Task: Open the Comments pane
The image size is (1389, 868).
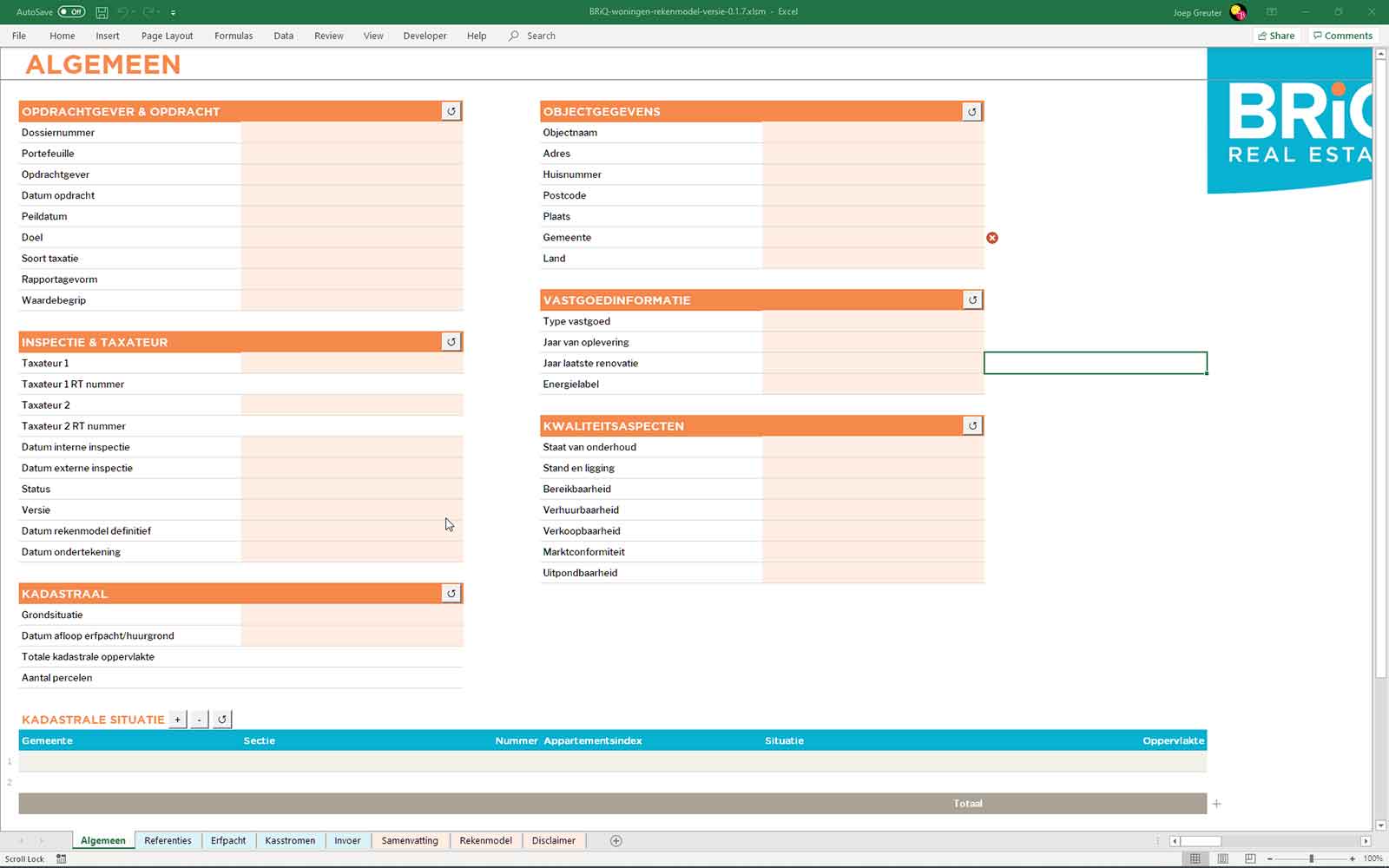Action: pyautogui.click(x=1342, y=36)
